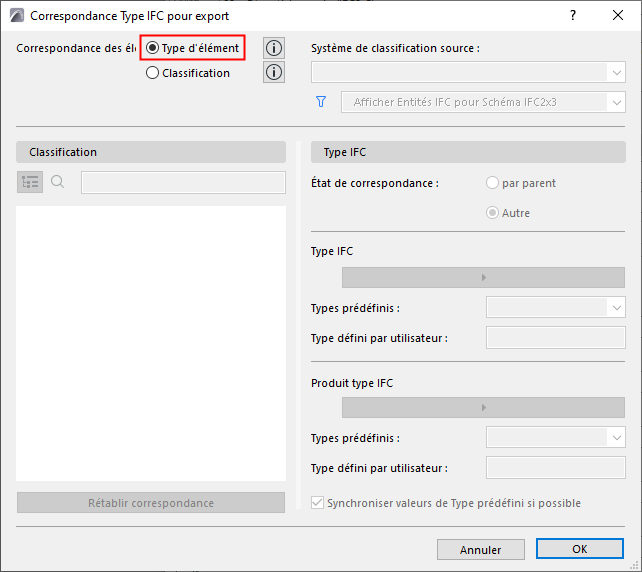Click the info icon beside Type d'élément

click(274, 48)
